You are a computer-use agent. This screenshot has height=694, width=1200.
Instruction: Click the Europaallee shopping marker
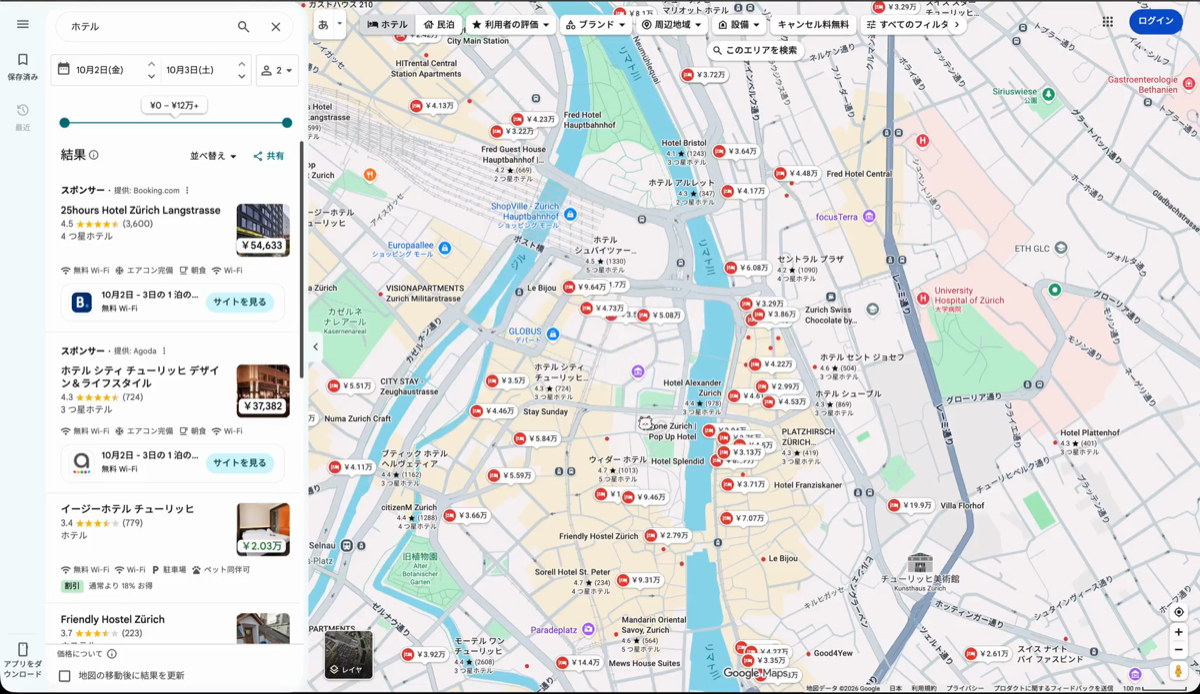[x=445, y=247]
